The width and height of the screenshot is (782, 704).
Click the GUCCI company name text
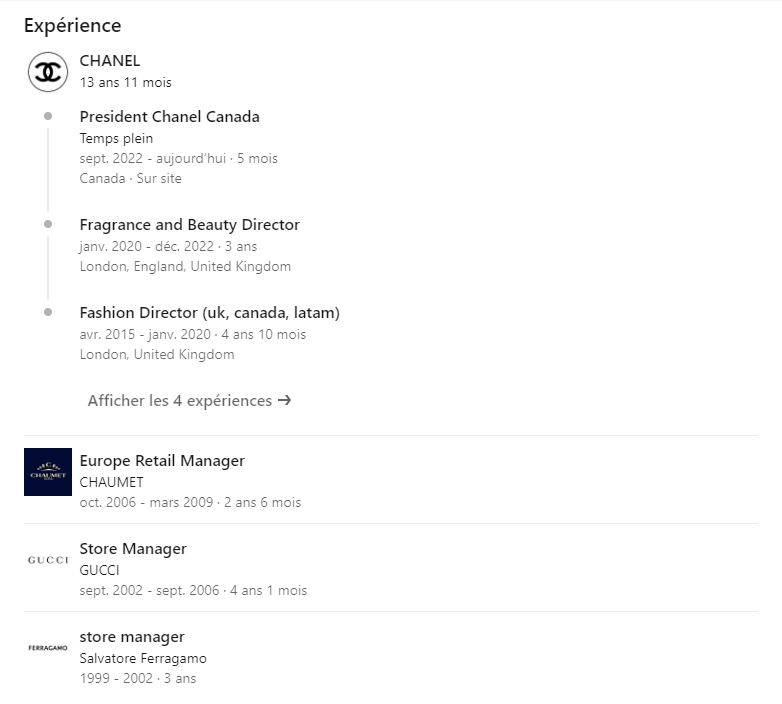pos(99,570)
